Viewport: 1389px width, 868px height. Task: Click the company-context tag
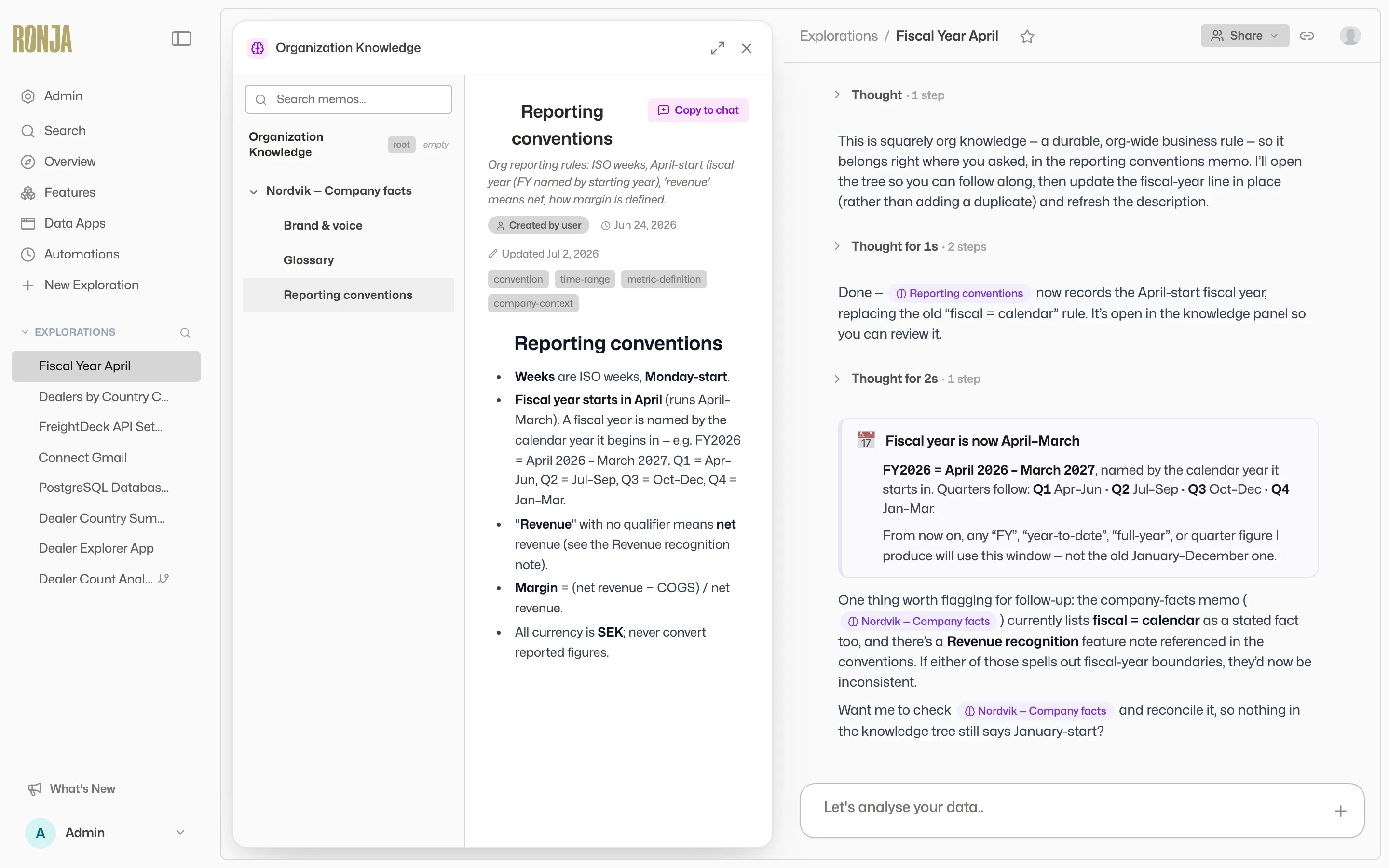[532, 303]
